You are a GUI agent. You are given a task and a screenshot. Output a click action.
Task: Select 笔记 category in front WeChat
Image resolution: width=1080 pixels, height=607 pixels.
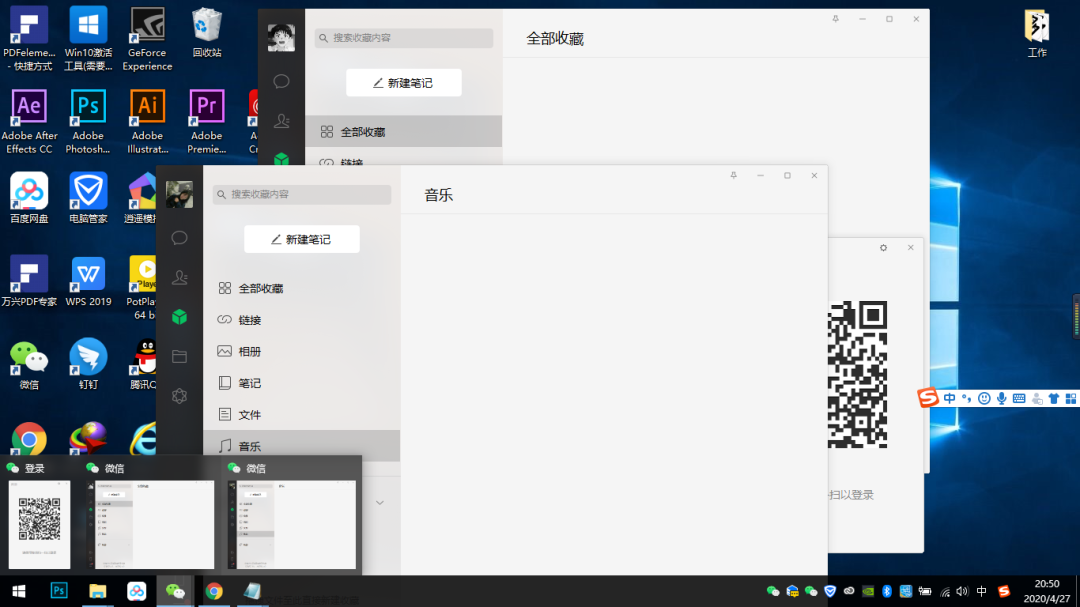(302, 383)
